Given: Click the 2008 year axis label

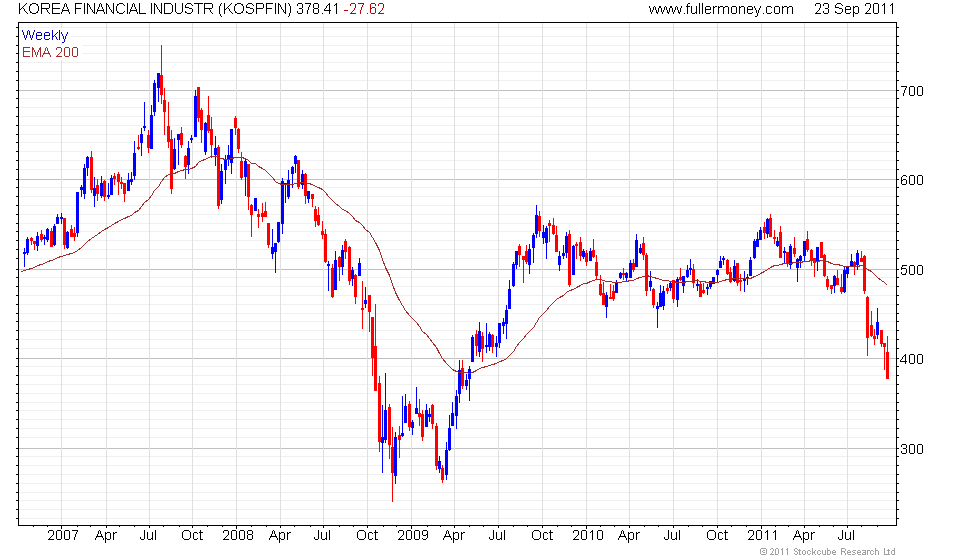Looking at the screenshot, I should (238, 536).
